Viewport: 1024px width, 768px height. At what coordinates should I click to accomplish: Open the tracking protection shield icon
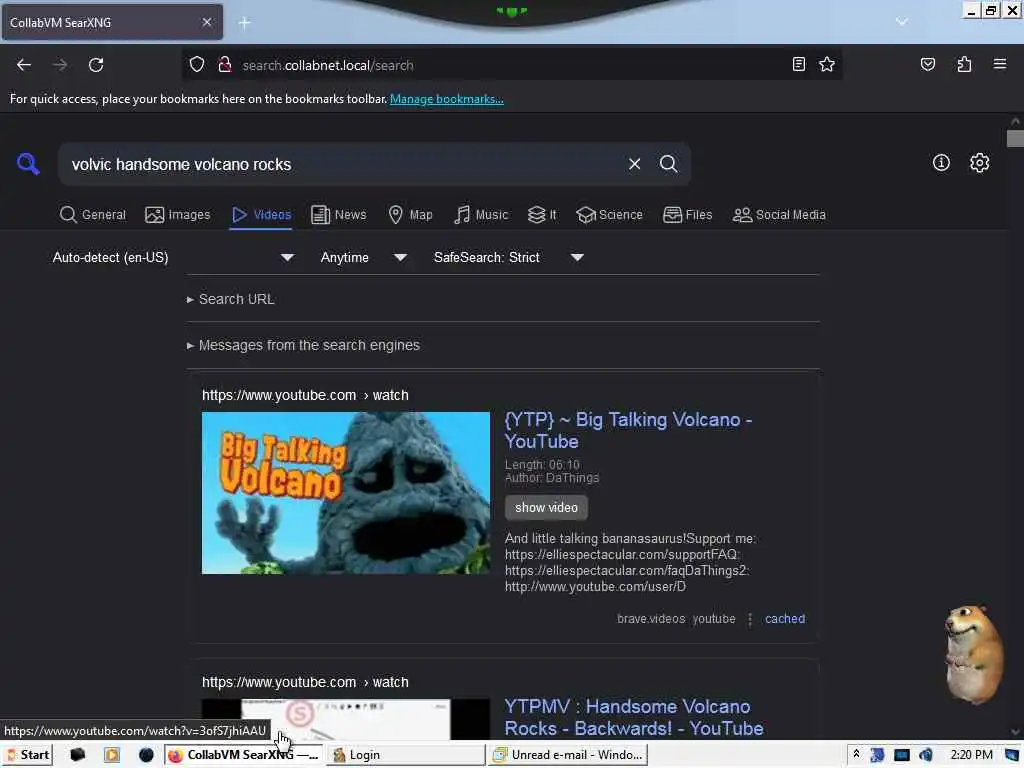[x=197, y=65]
